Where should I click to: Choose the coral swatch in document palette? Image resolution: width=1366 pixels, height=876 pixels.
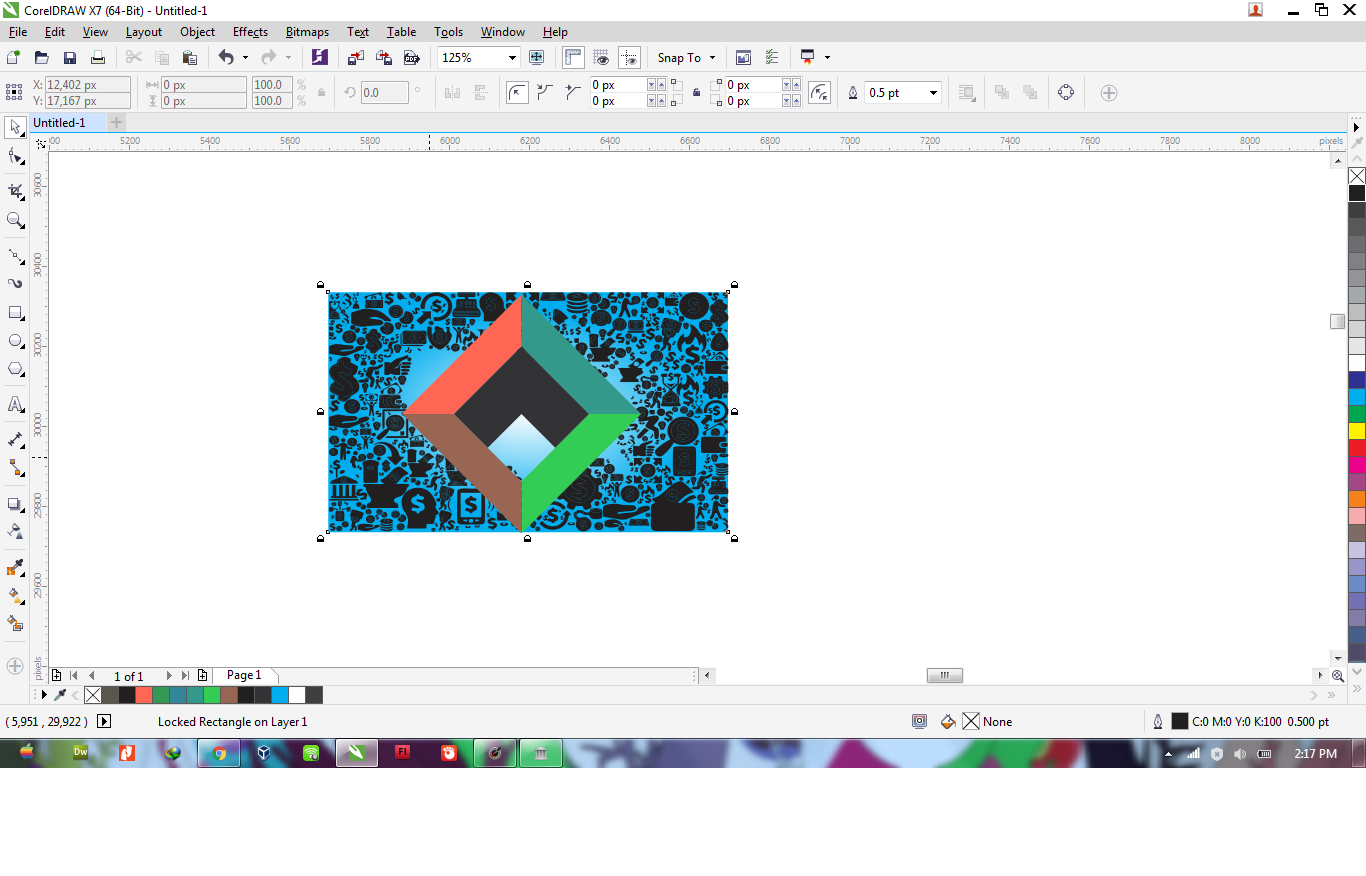pos(144,695)
